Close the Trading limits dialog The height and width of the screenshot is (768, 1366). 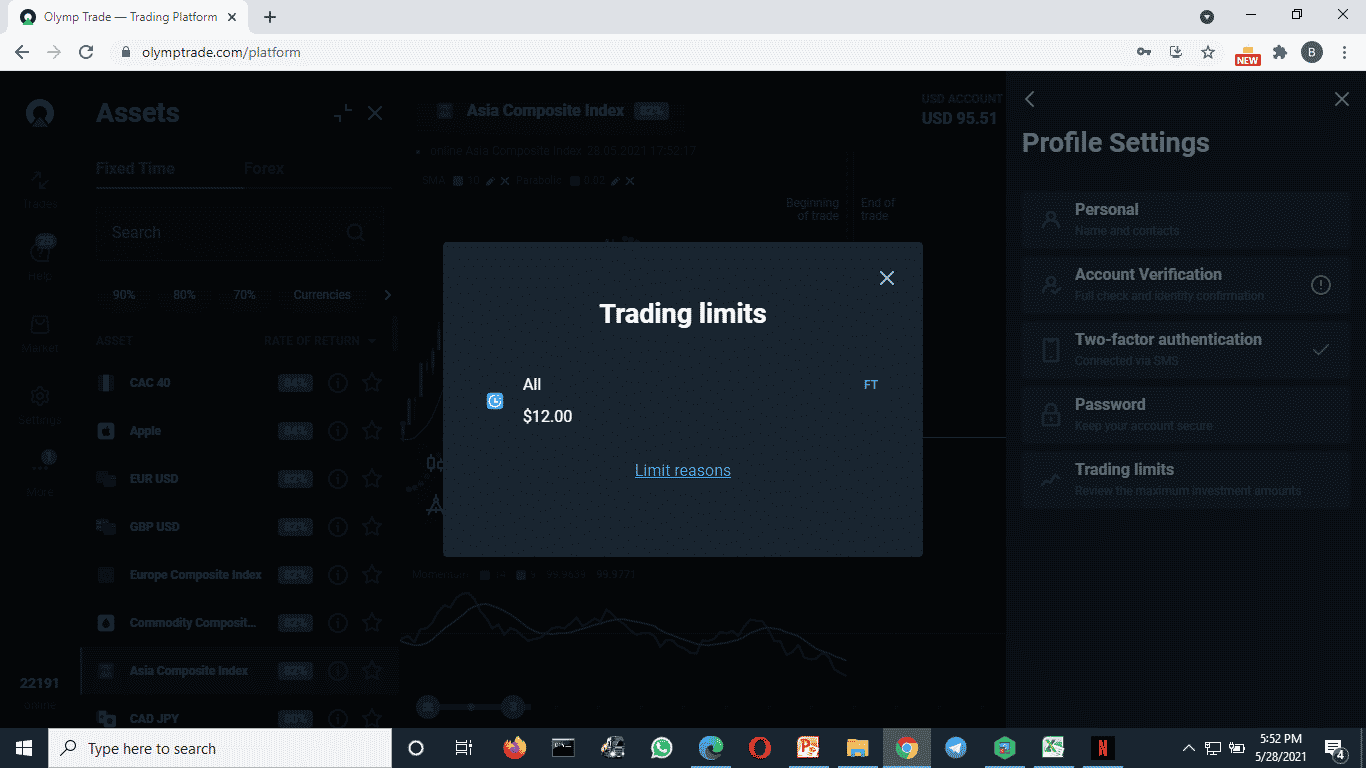pyautogui.click(x=886, y=278)
